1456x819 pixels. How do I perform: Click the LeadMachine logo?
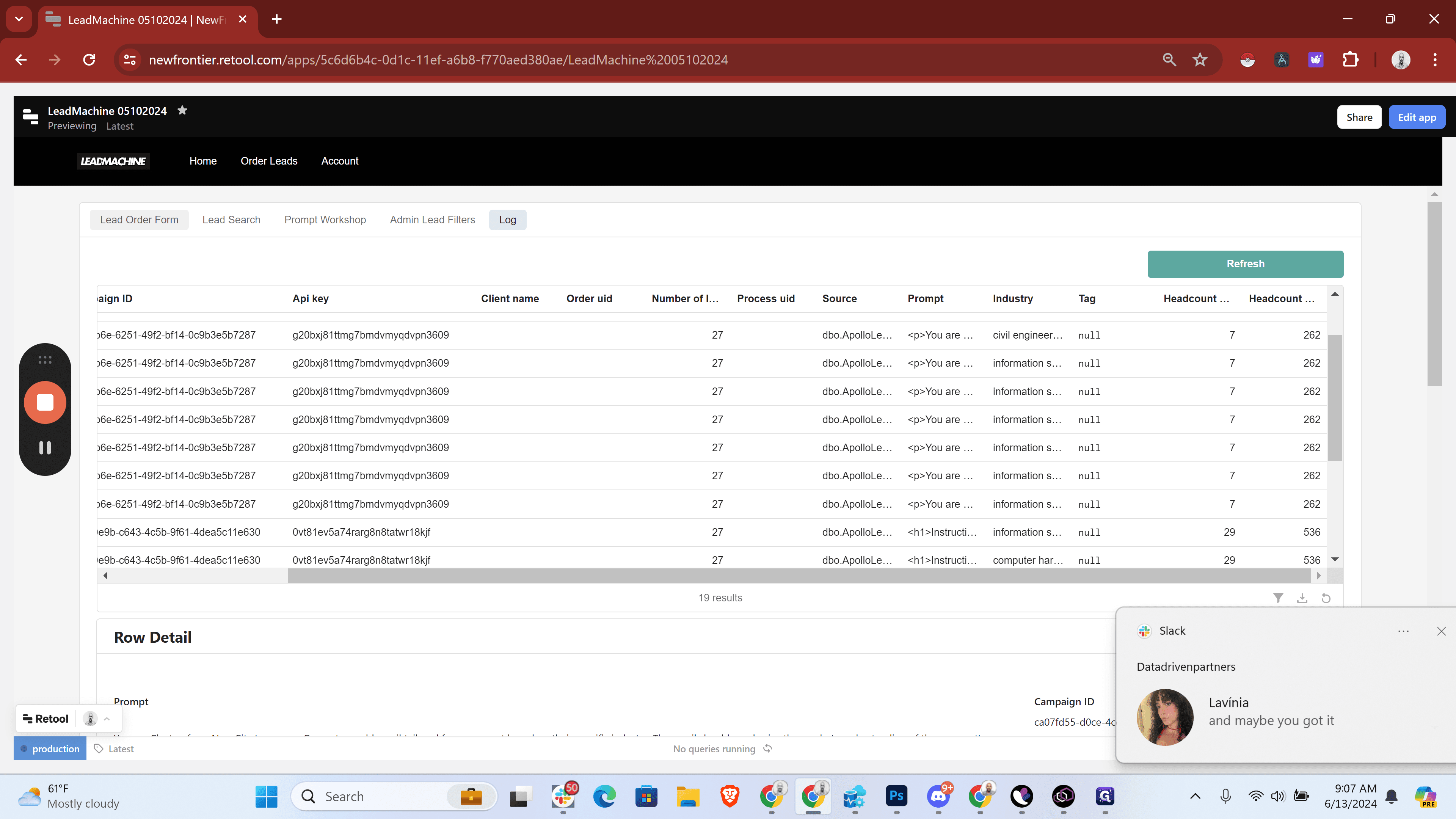pyautogui.click(x=113, y=161)
